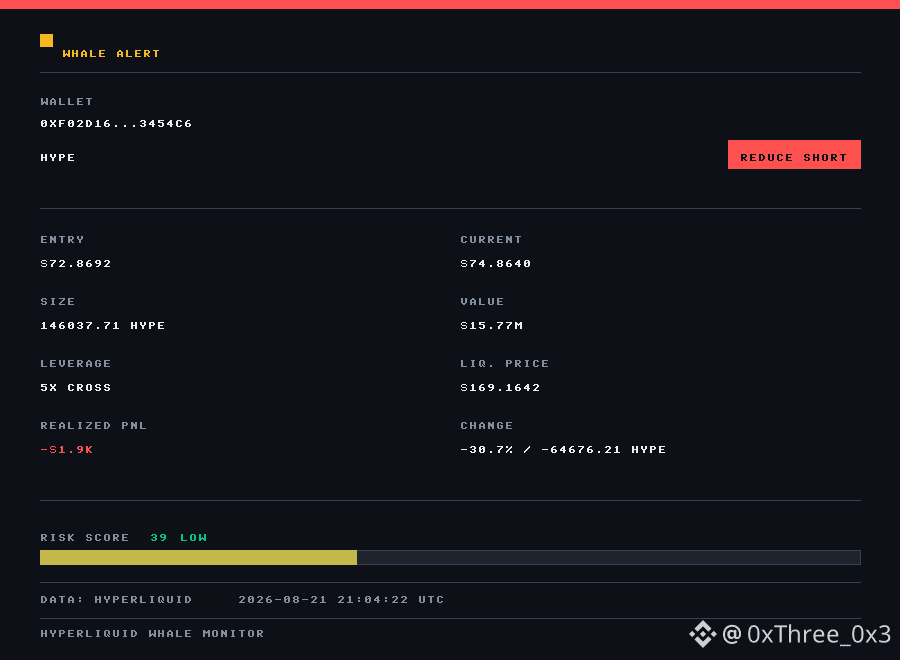Click the yellow square alert icon
This screenshot has height=660, width=900.
click(x=46, y=40)
